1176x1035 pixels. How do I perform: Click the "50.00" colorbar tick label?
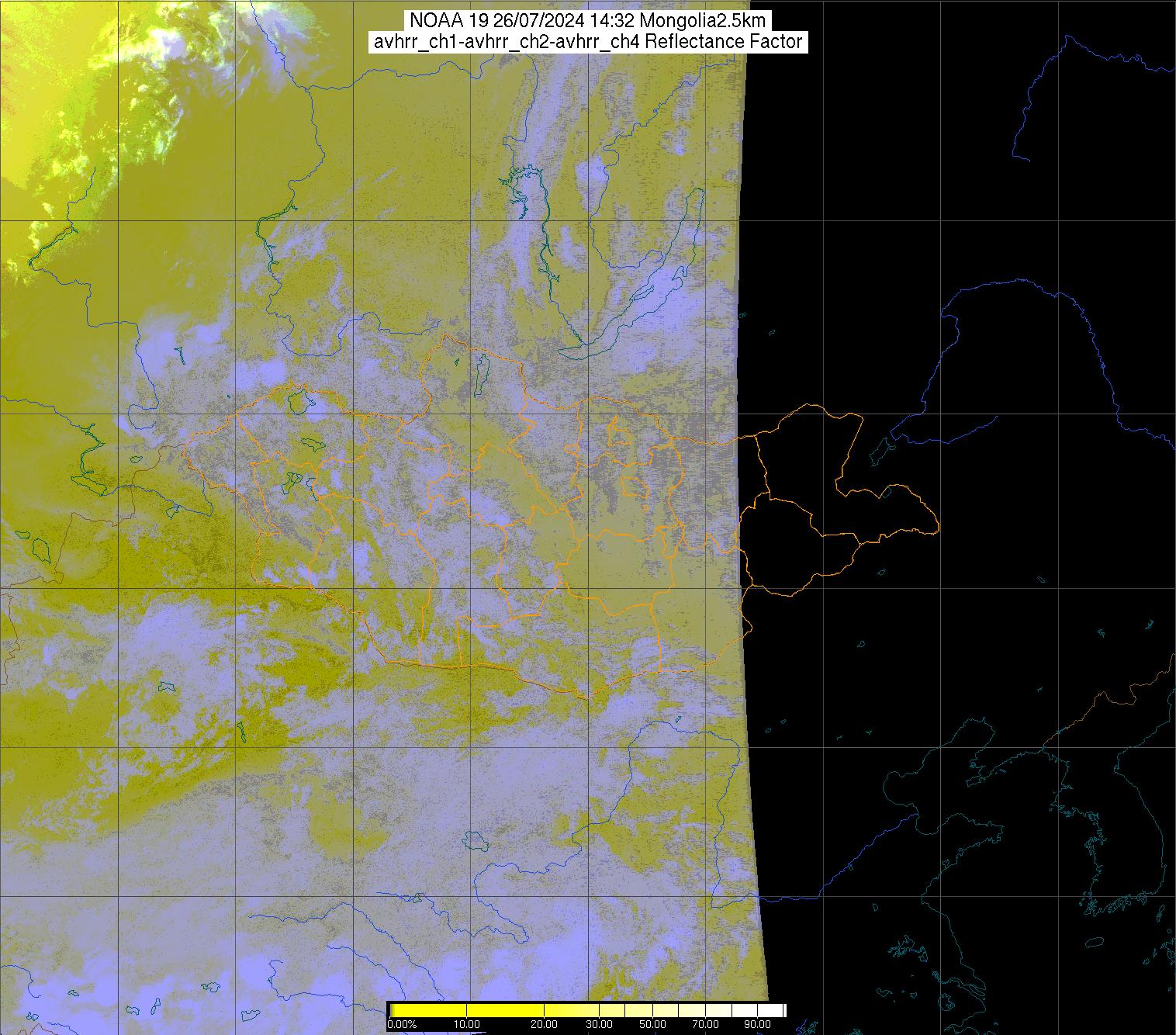(654, 1025)
